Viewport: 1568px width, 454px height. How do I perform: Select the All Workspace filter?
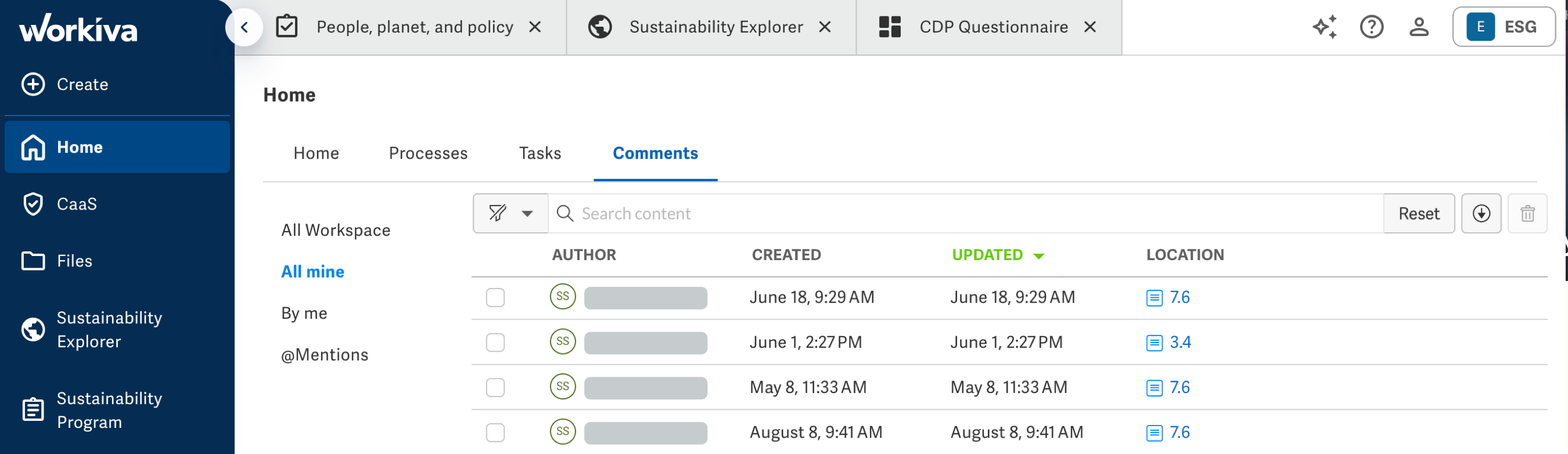click(x=336, y=230)
